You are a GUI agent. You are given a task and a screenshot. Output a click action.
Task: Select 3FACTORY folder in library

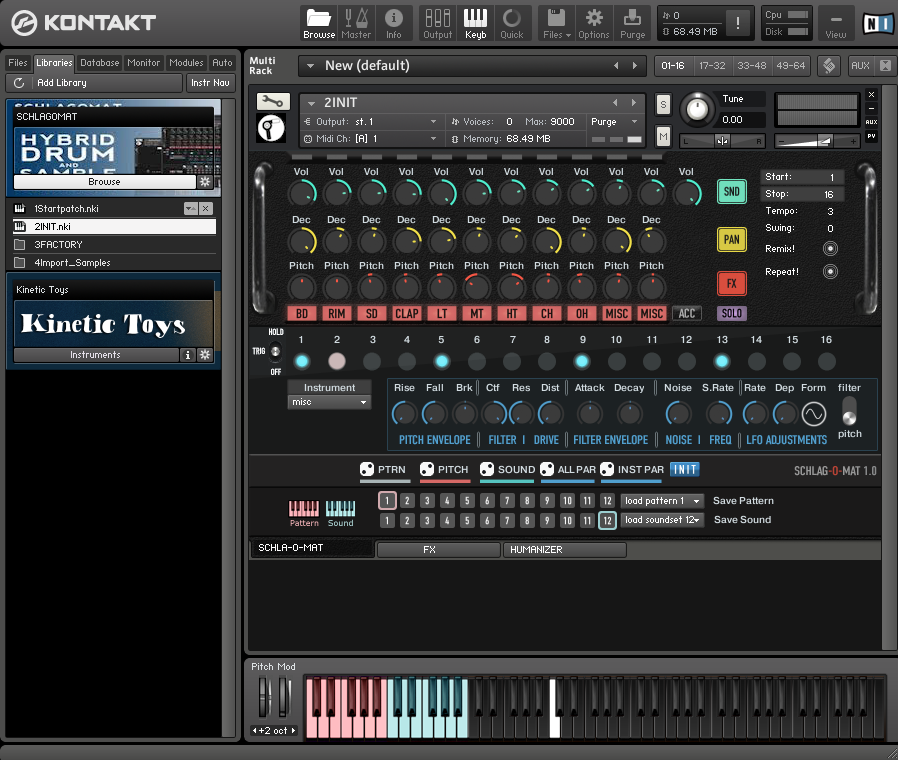click(115, 245)
